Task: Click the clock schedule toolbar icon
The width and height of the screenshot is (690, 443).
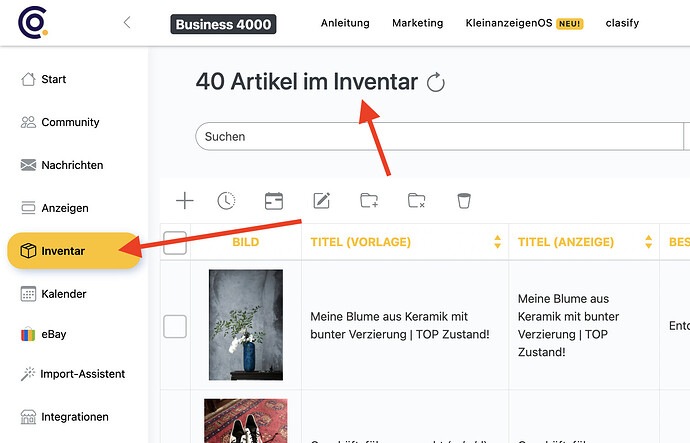Action: tap(227, 201)
